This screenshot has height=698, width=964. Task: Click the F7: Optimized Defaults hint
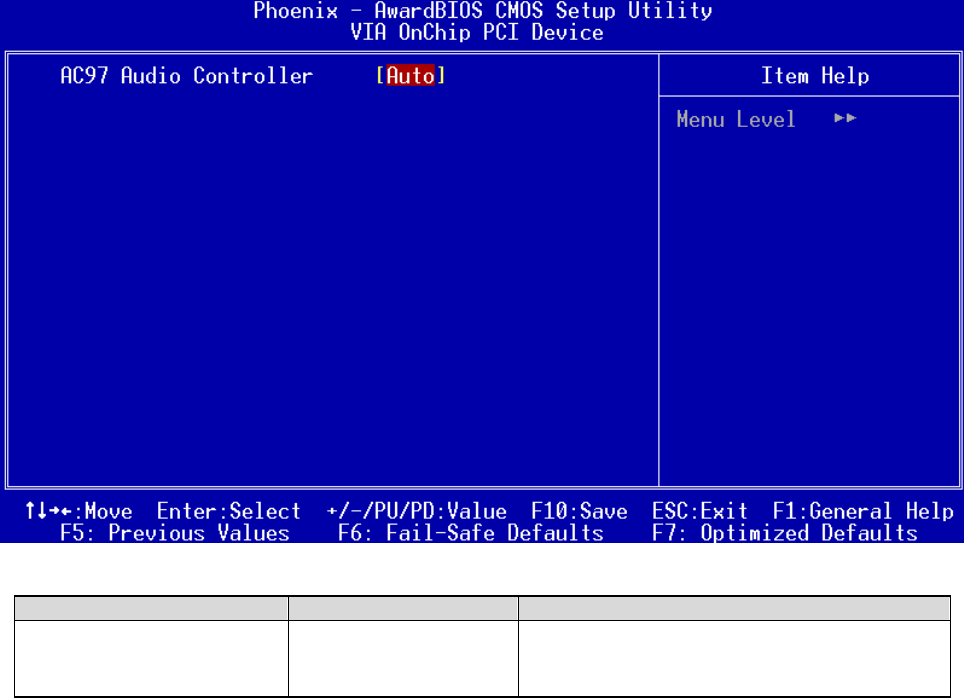pyautogui.click(x=784, y=533)
